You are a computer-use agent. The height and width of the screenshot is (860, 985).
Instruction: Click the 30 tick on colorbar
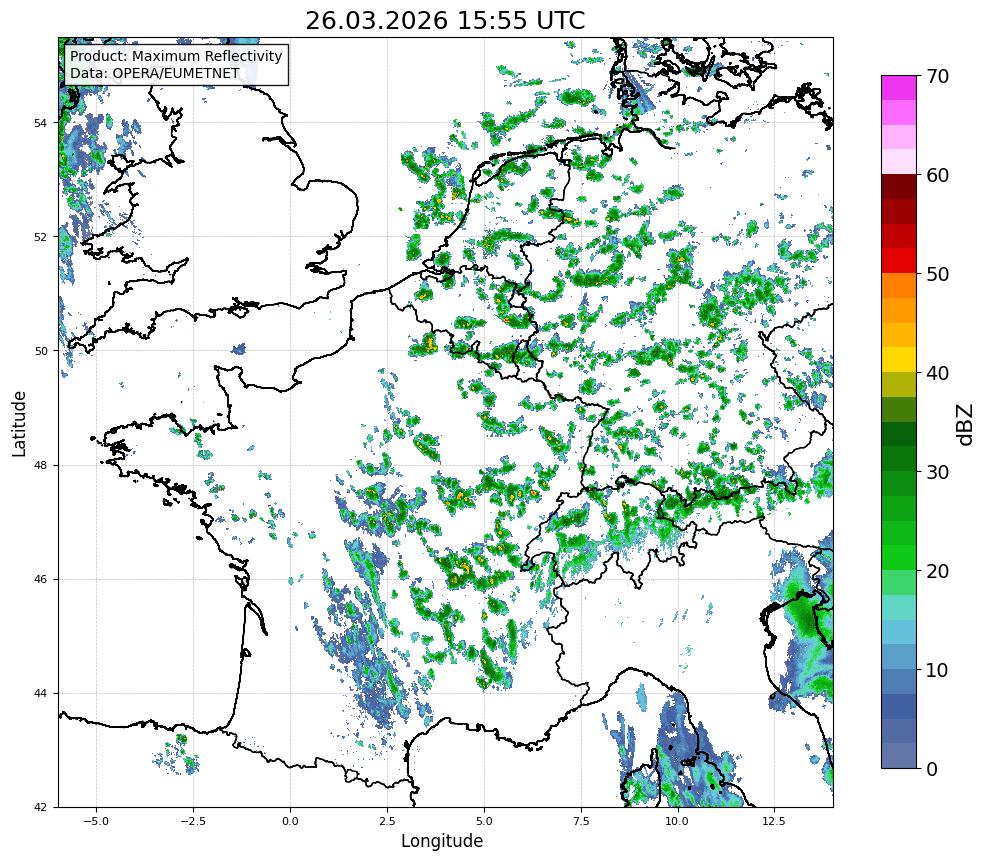coord(937,472)
